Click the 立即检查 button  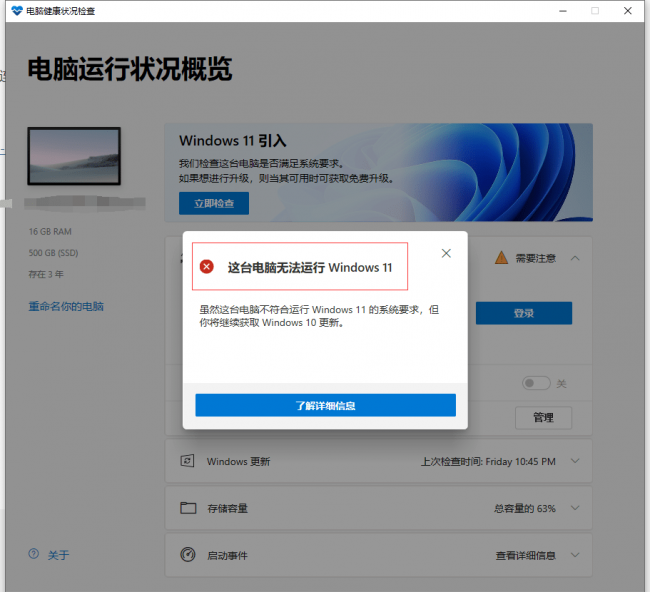pyautogui.click(x=214, y=203)
